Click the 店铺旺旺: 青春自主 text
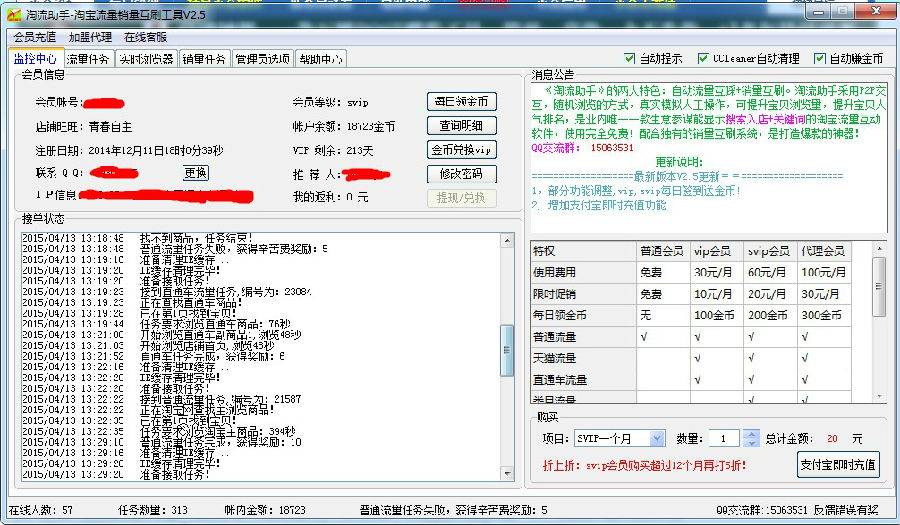Screen dimensions: 900x525 pos(84,126)
